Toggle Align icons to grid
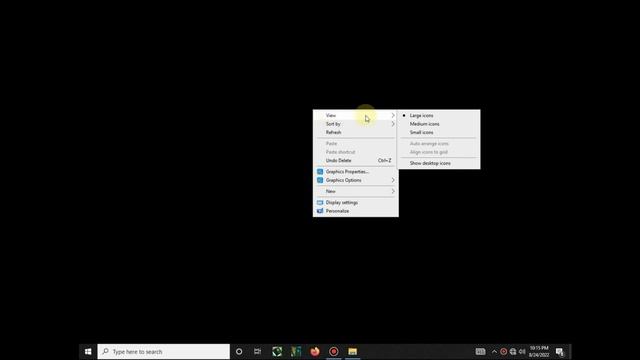This screenshot has width=640, height=360. point(439,152)
